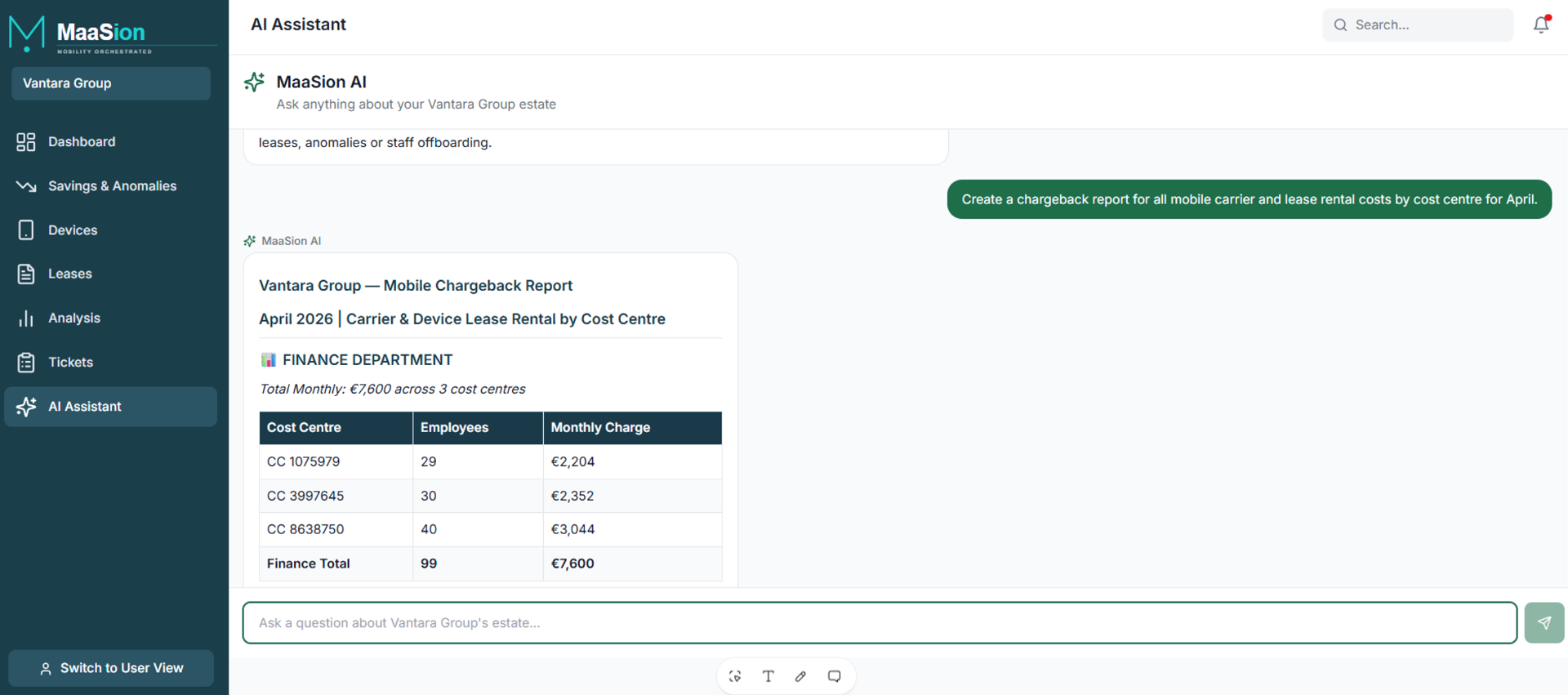Open the Analysis section
Image resolution: width=1568 pixels, height=695 pixels.
110,319
